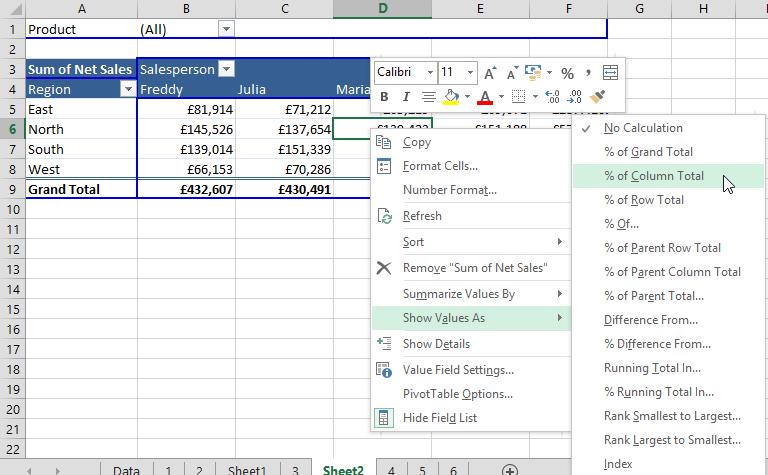Image resolution: width=768 pixels, height=475 pixels.
Task: Click Increase Font Size icon
Action: tap(490, 73)
